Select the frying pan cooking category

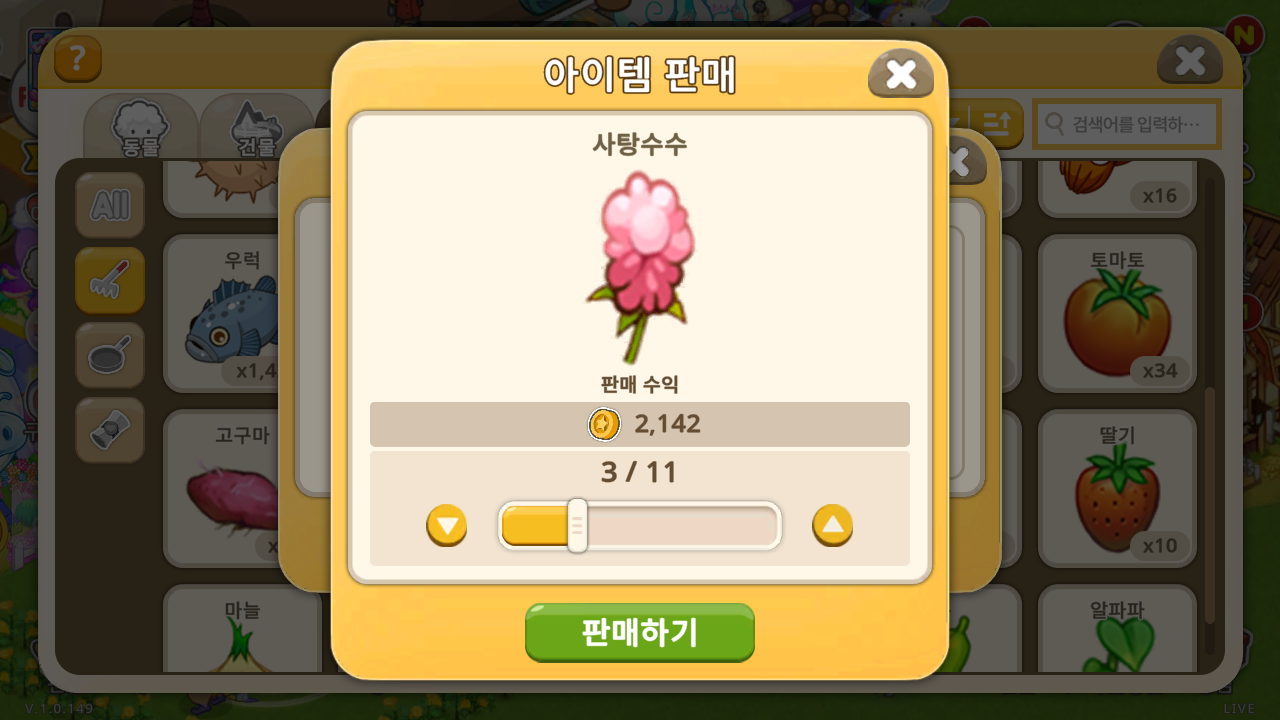(x=110, y=355)
